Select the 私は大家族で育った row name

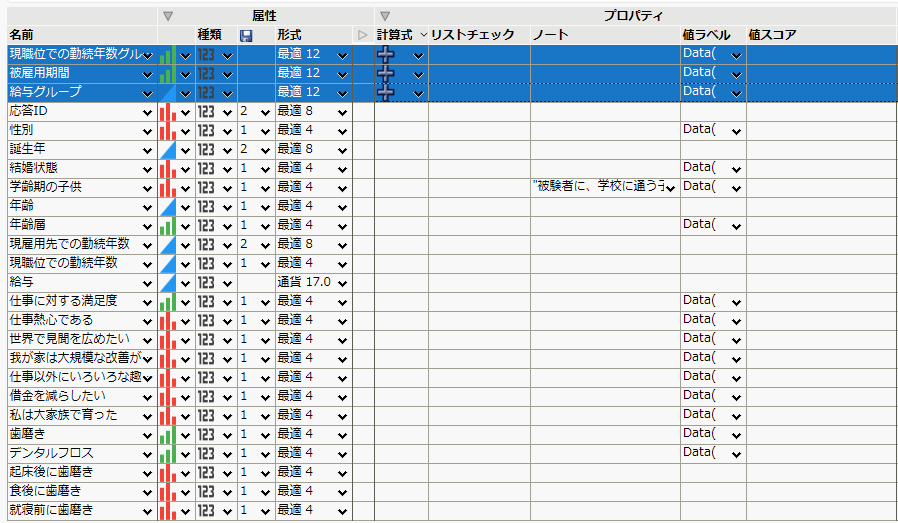pos(64,415)
